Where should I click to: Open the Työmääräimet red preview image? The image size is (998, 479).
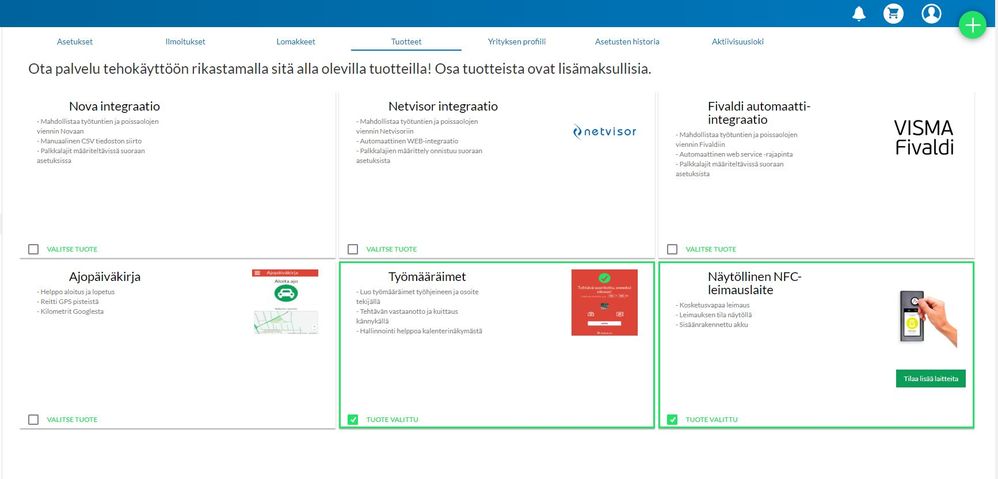[x=604, y=302]
